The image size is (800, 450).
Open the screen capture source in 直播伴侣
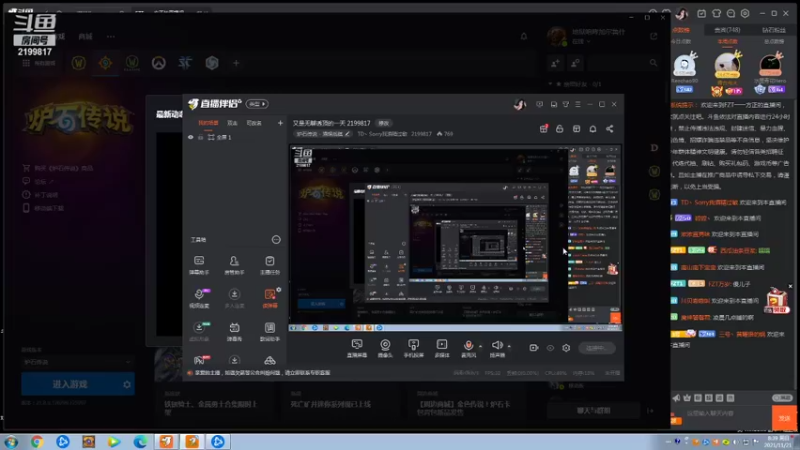coord(357,348)
